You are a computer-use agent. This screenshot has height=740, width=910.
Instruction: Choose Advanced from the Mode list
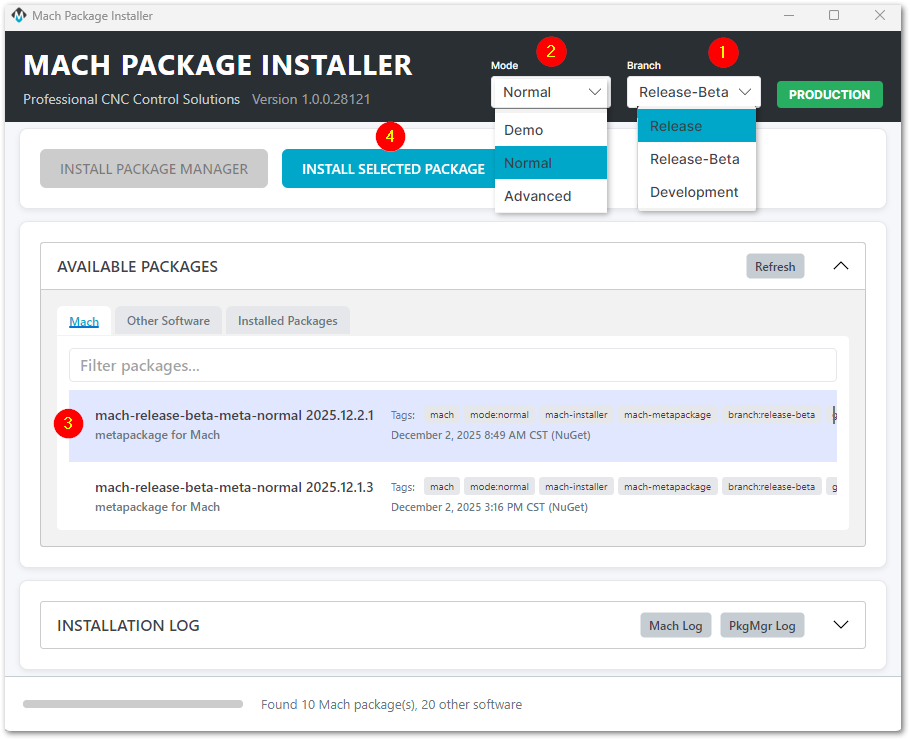(x=551, y=196)
